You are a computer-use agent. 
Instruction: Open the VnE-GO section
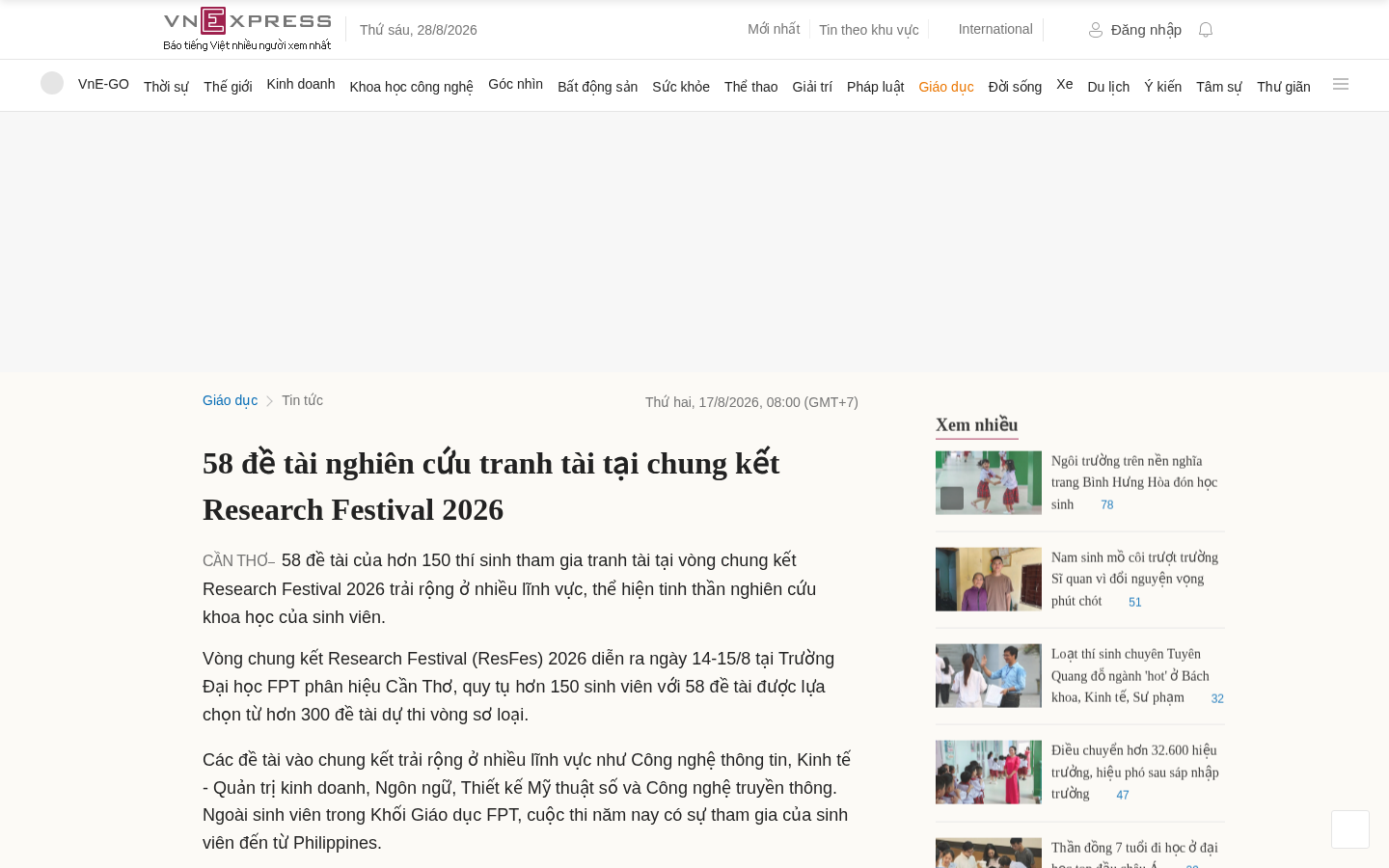coord(103,84)
